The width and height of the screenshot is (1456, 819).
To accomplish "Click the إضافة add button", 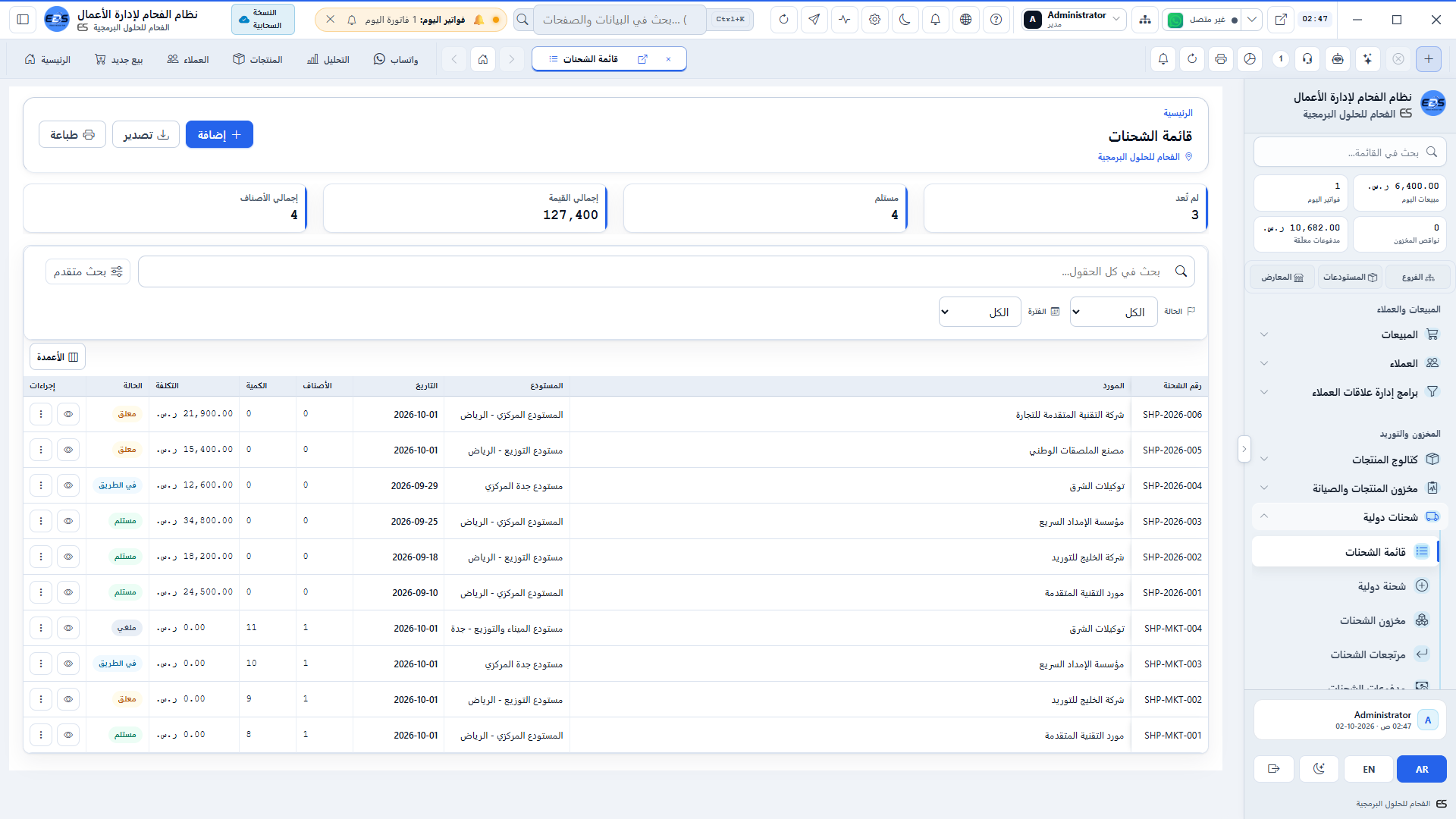I will click(219, 134).
